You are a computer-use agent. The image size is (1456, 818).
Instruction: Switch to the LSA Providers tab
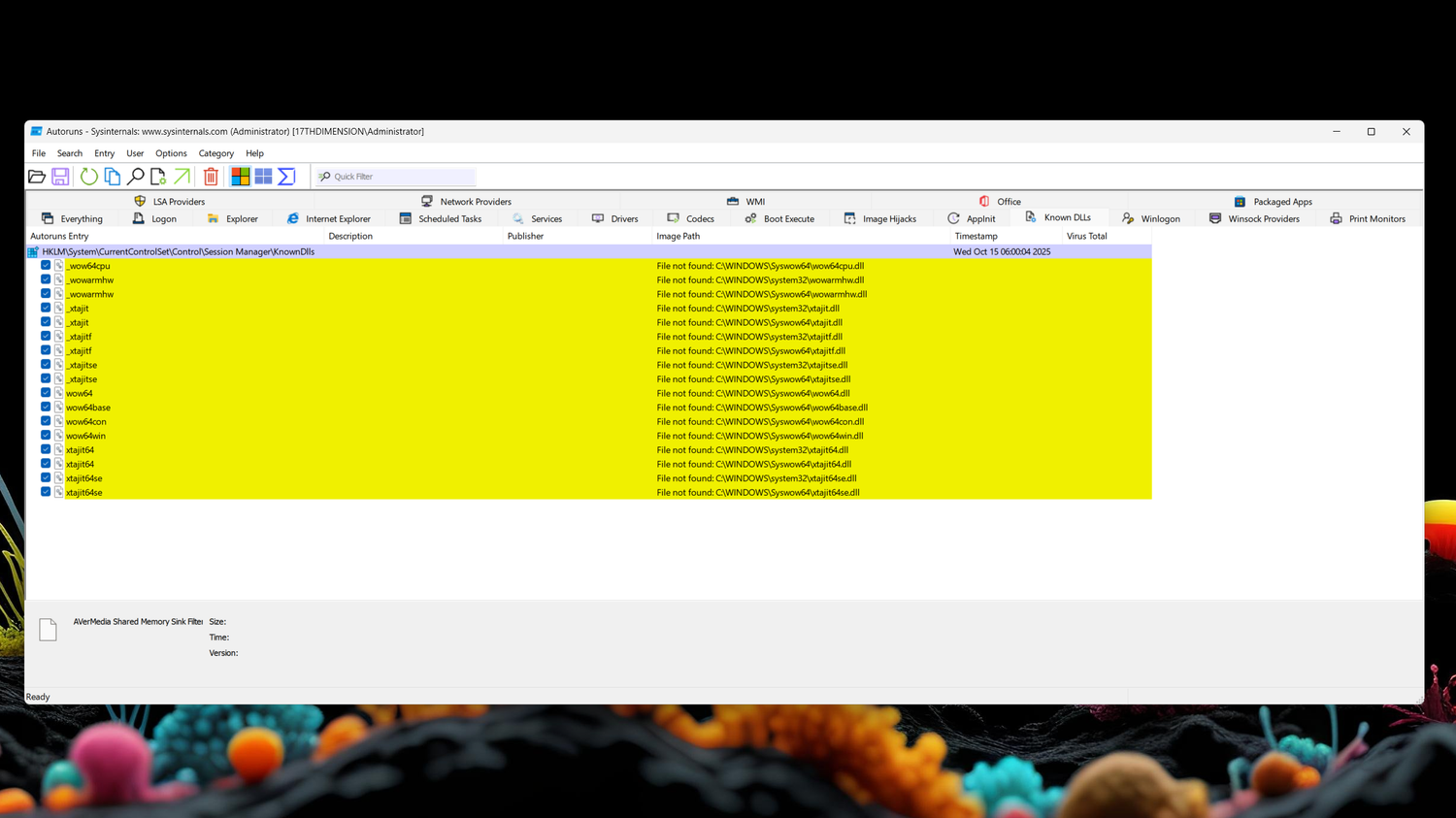point(170,201)
